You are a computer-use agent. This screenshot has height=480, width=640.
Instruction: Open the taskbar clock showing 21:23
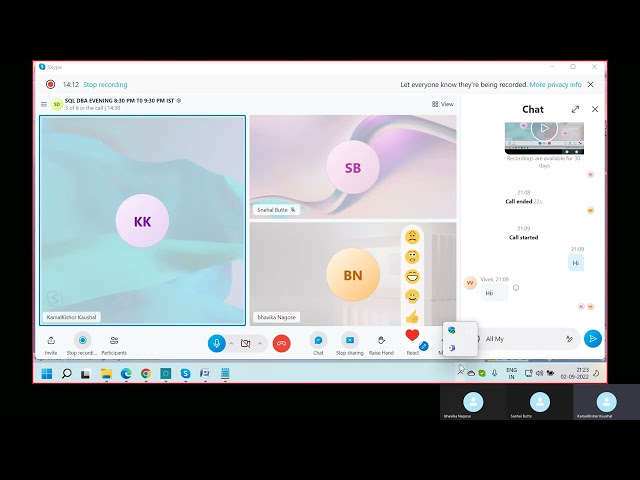[574, 373]
